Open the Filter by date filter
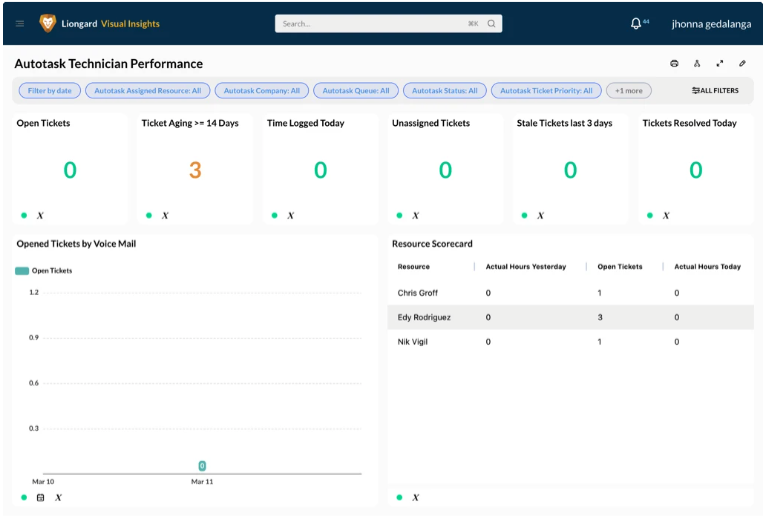 [x=49, y=90]
